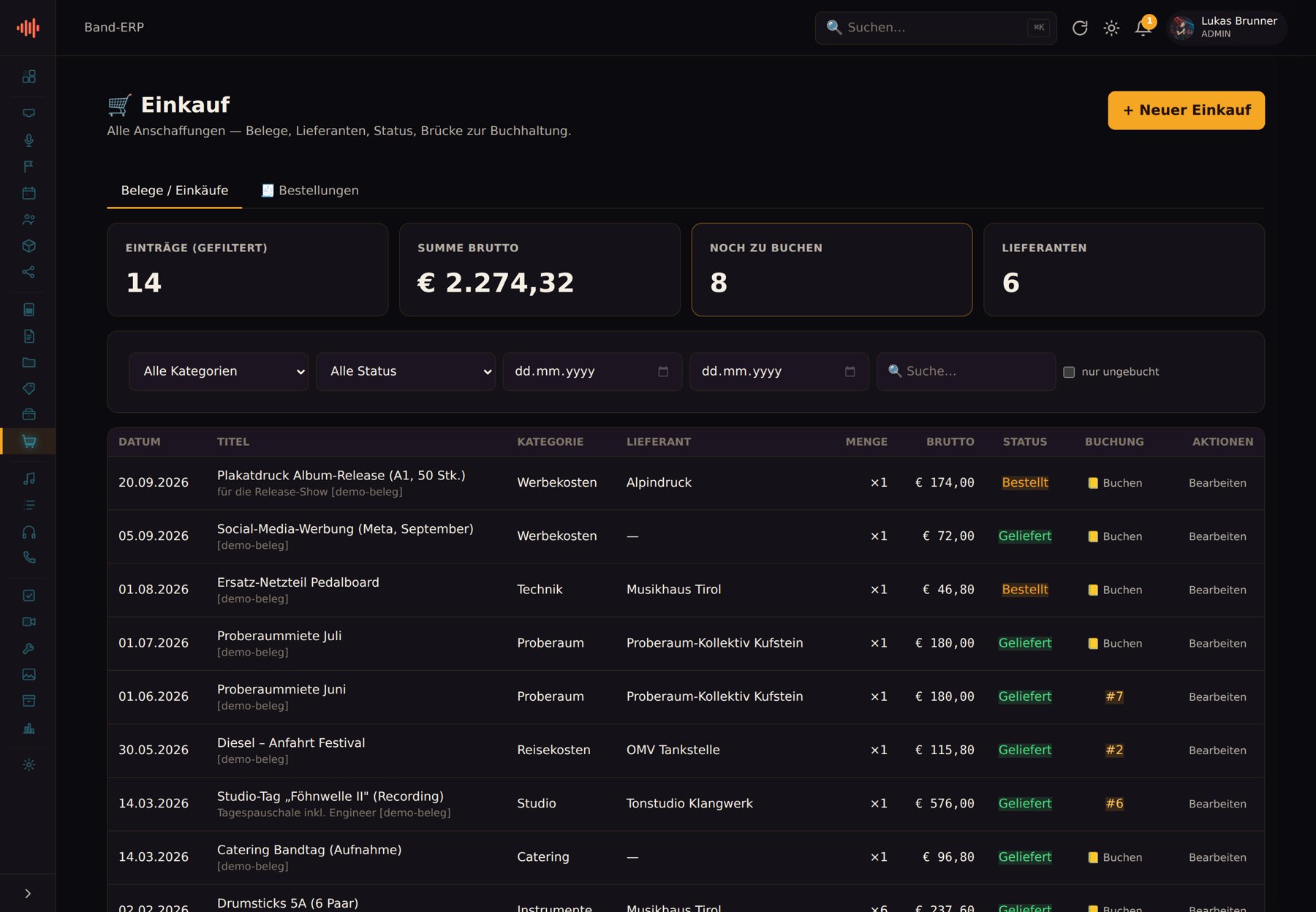Click the video camera icon in sidebar
Viewport: 1316px width, 912px height.
(x=29, y=622)
